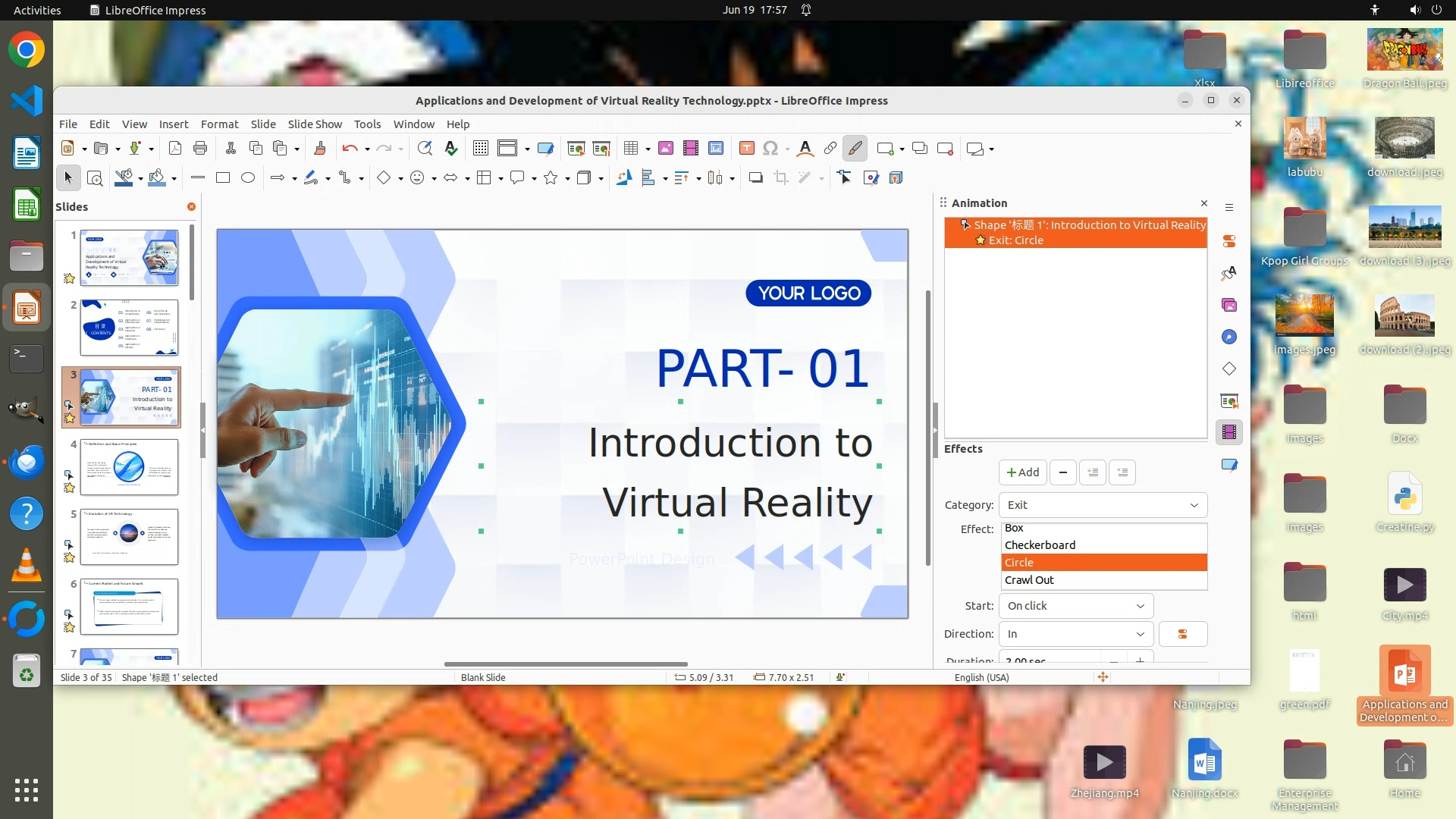Toggle the Display Grid button
The height and width of the screenshot is (819, 1456).
480,149
